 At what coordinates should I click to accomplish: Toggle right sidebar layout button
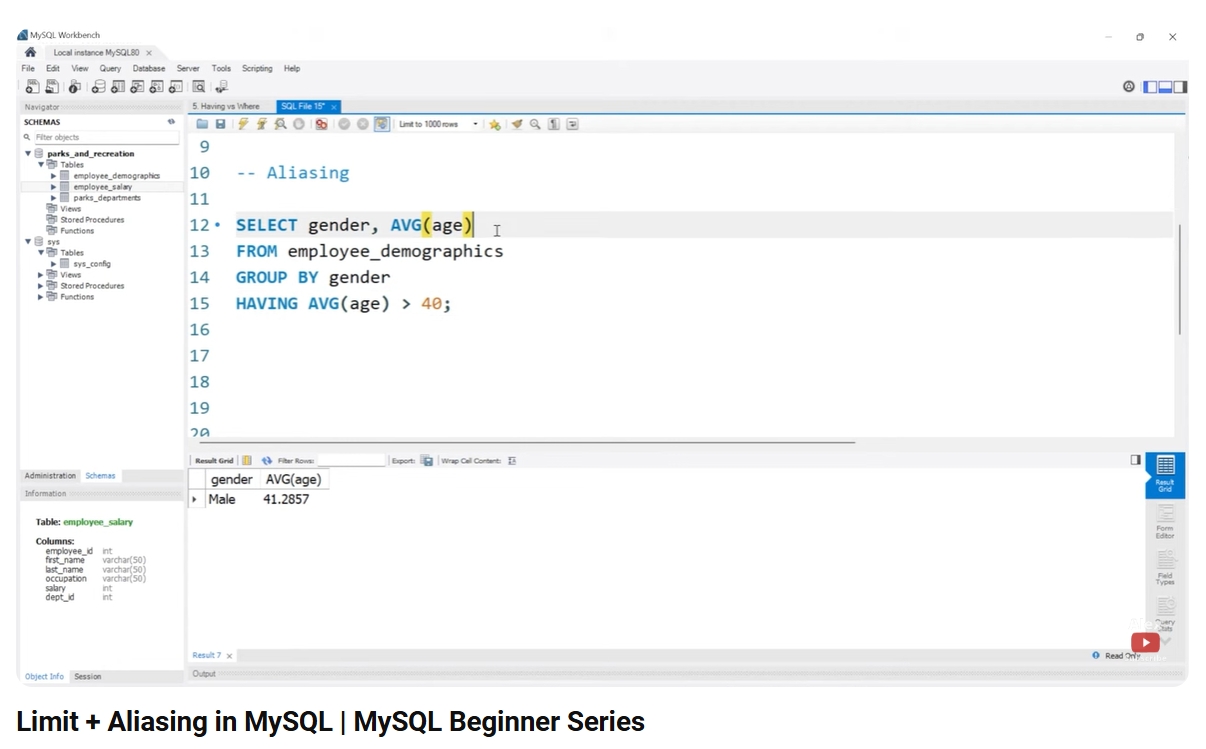click(1180, 87)
